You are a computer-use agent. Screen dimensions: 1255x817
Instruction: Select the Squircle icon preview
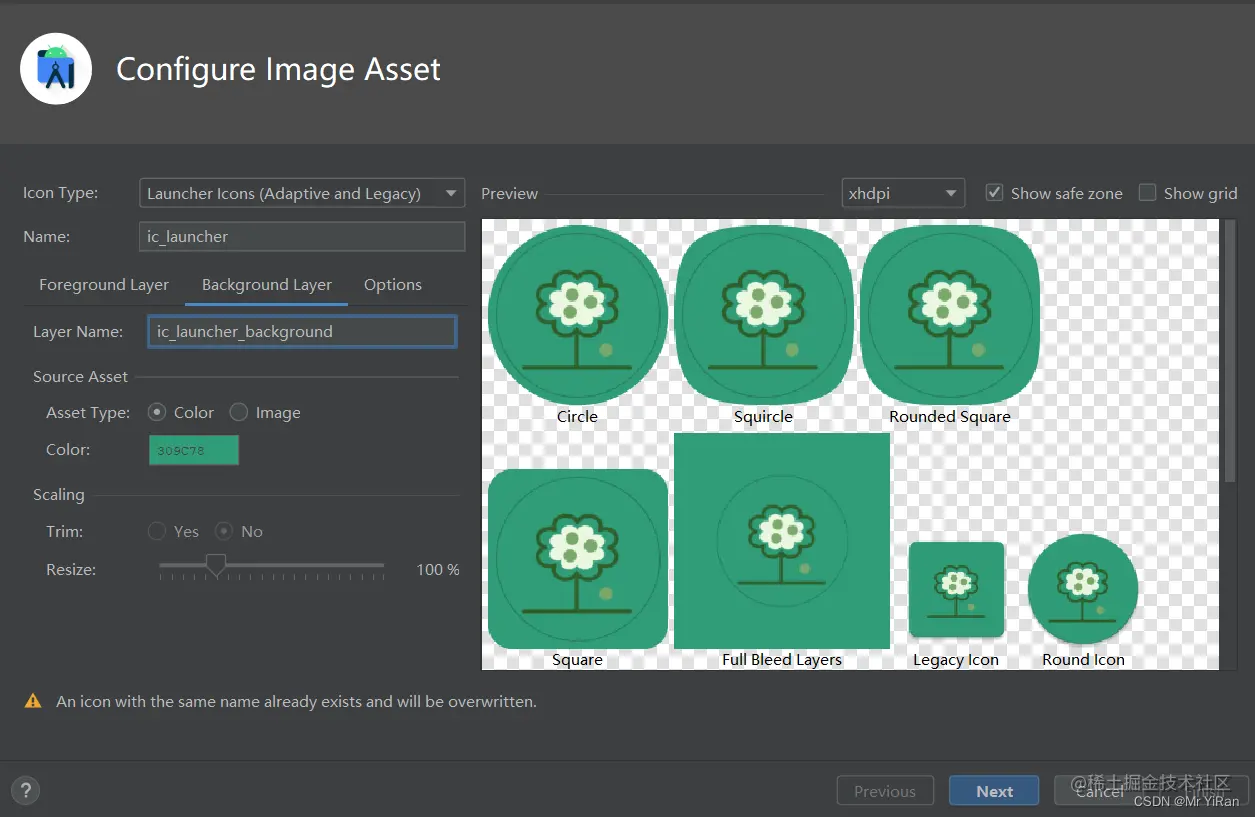(x=763, y=315)
